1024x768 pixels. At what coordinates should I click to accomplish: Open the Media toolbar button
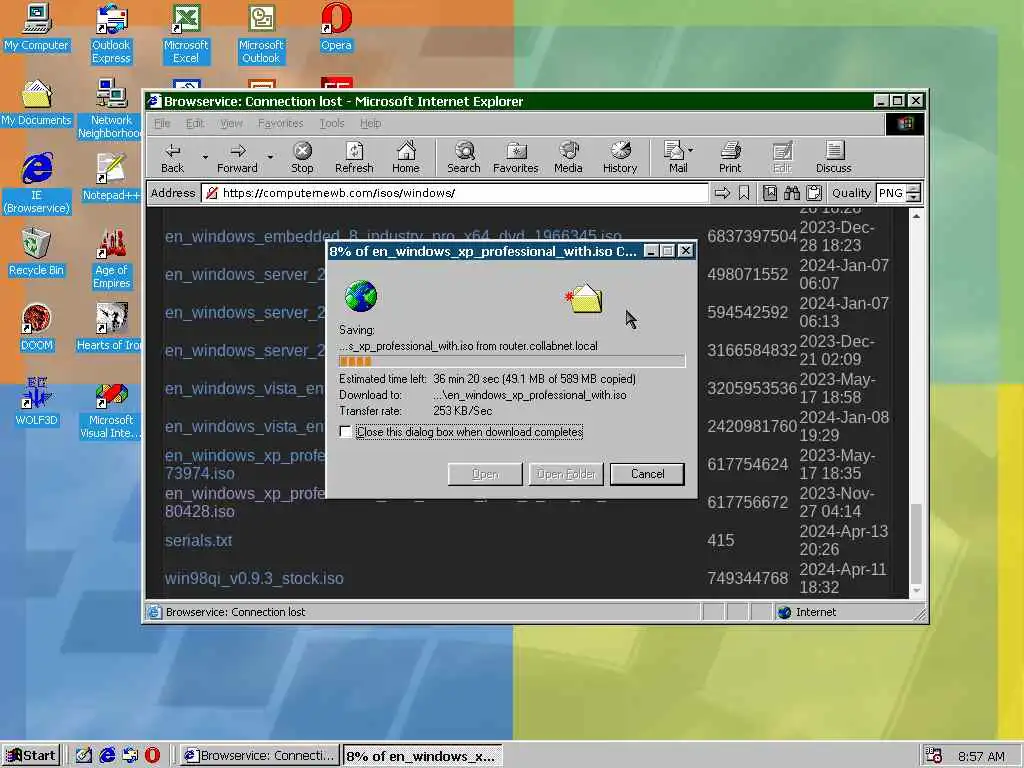click(568, 157)
